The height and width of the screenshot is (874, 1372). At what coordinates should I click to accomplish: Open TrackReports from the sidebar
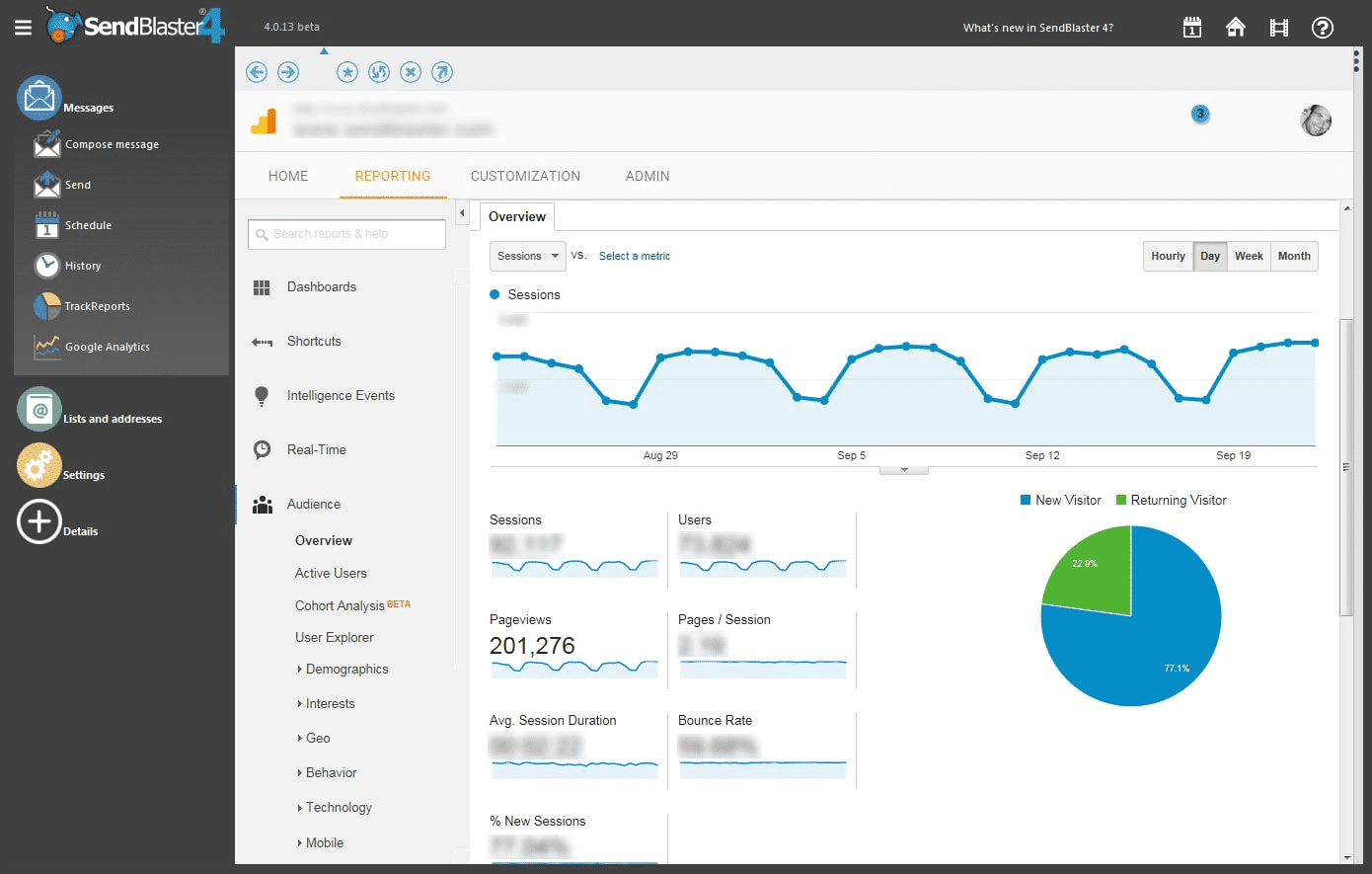(x=97, y=306)
